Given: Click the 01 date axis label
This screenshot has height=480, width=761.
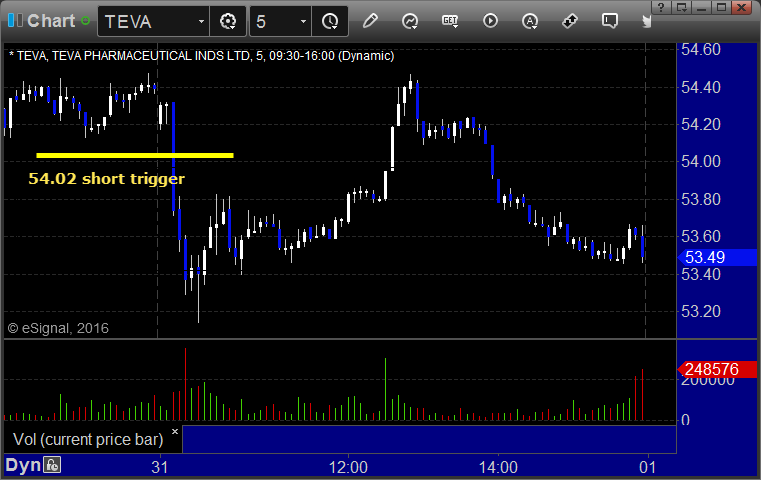Looking at the screenshot, I should [x=648, y=467].
